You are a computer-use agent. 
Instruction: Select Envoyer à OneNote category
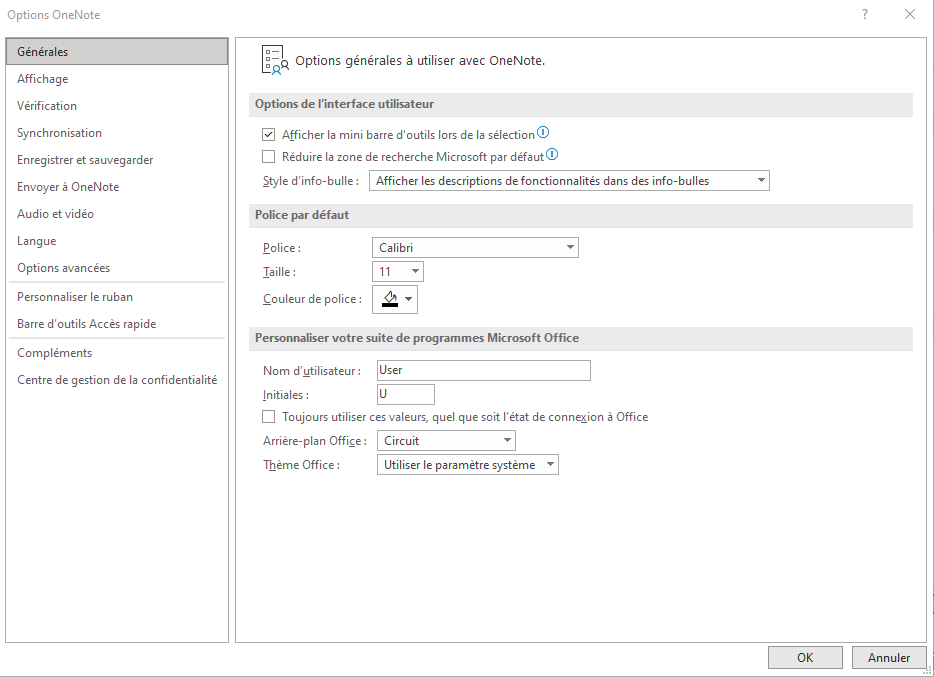click(x=117, y=187)
